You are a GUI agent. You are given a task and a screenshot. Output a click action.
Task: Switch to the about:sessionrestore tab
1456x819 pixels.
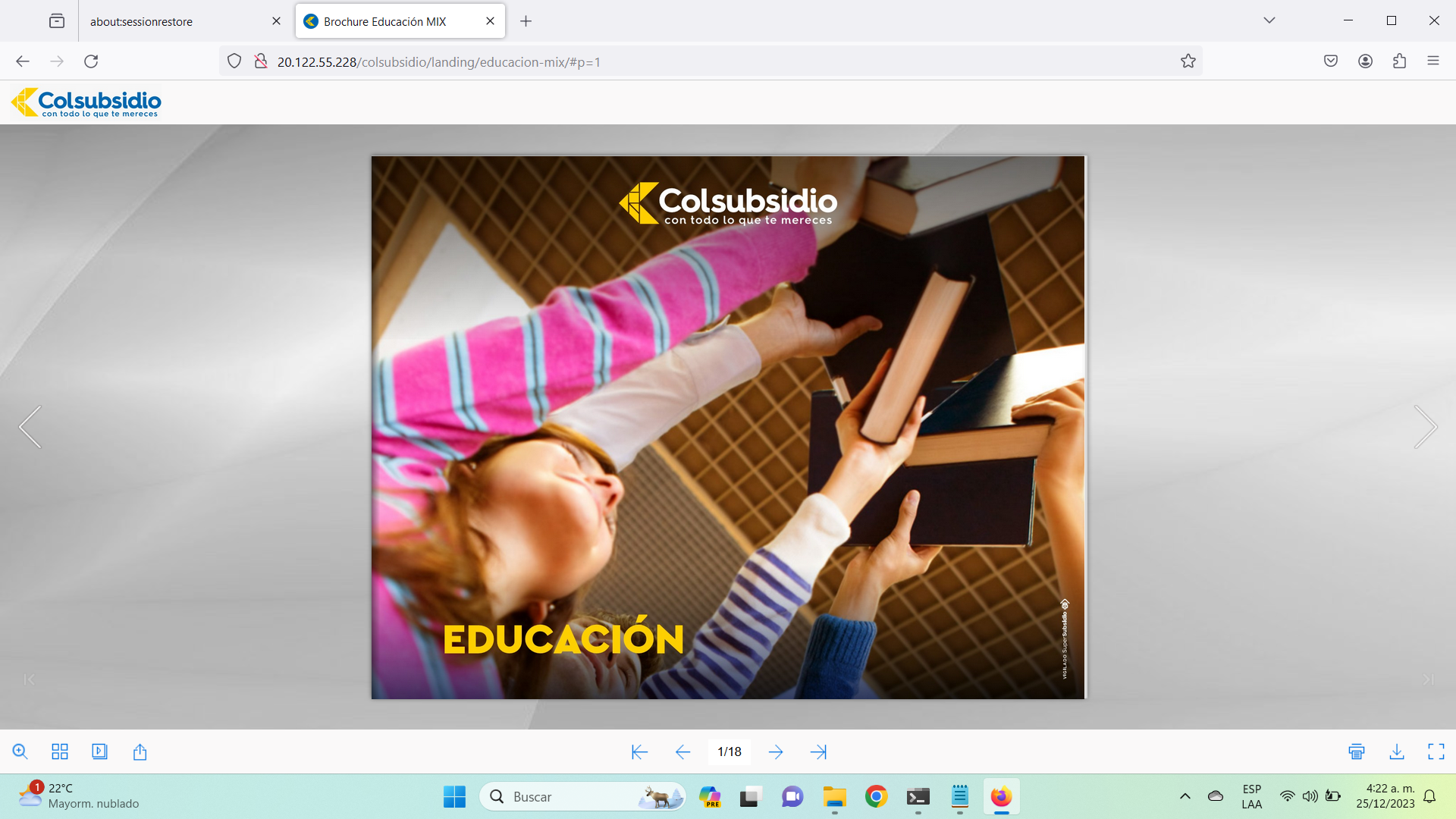[x=142, y=21]
